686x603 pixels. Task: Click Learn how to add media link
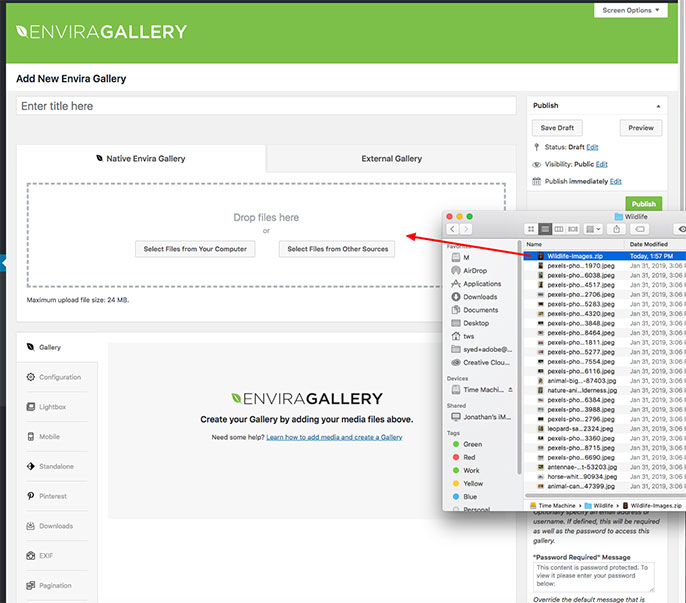tap(334, 437)
